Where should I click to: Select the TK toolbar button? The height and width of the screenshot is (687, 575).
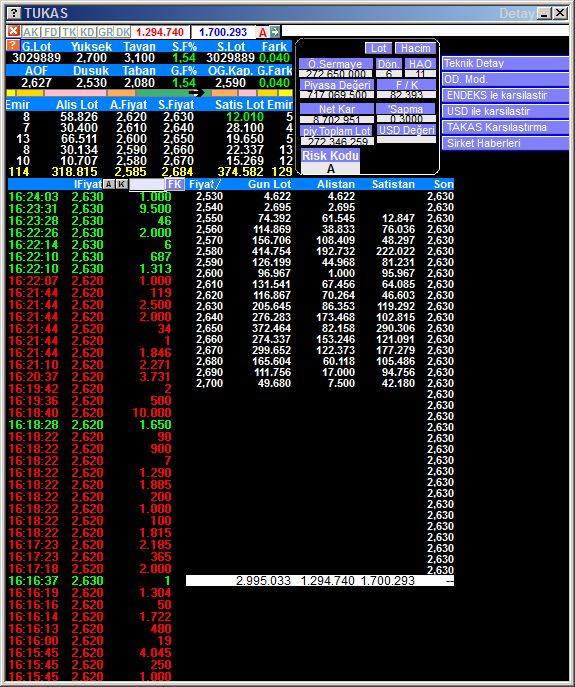(69, 32)
